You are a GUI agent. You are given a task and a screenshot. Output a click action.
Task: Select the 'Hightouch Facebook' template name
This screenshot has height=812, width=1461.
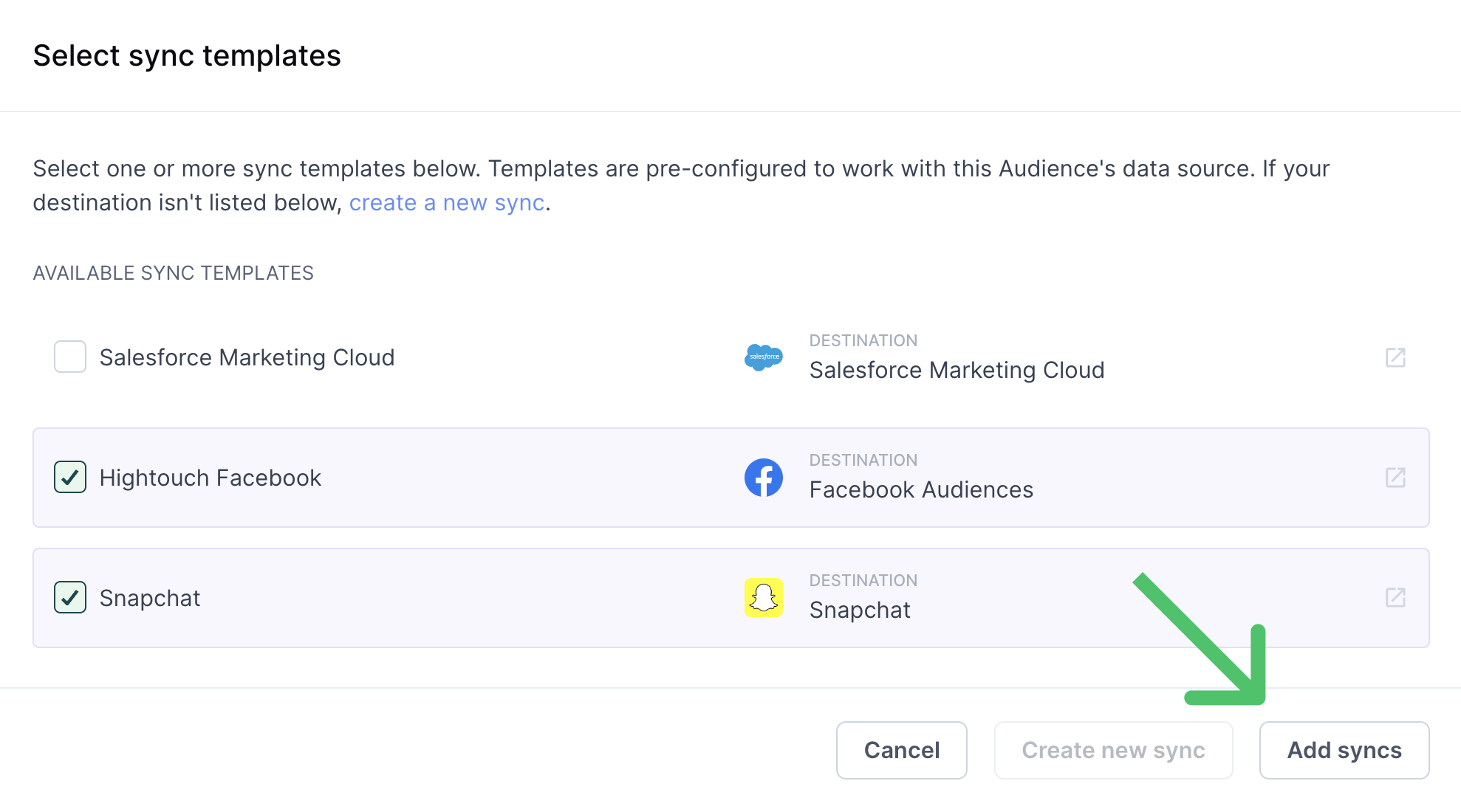[x=211, y=478]
